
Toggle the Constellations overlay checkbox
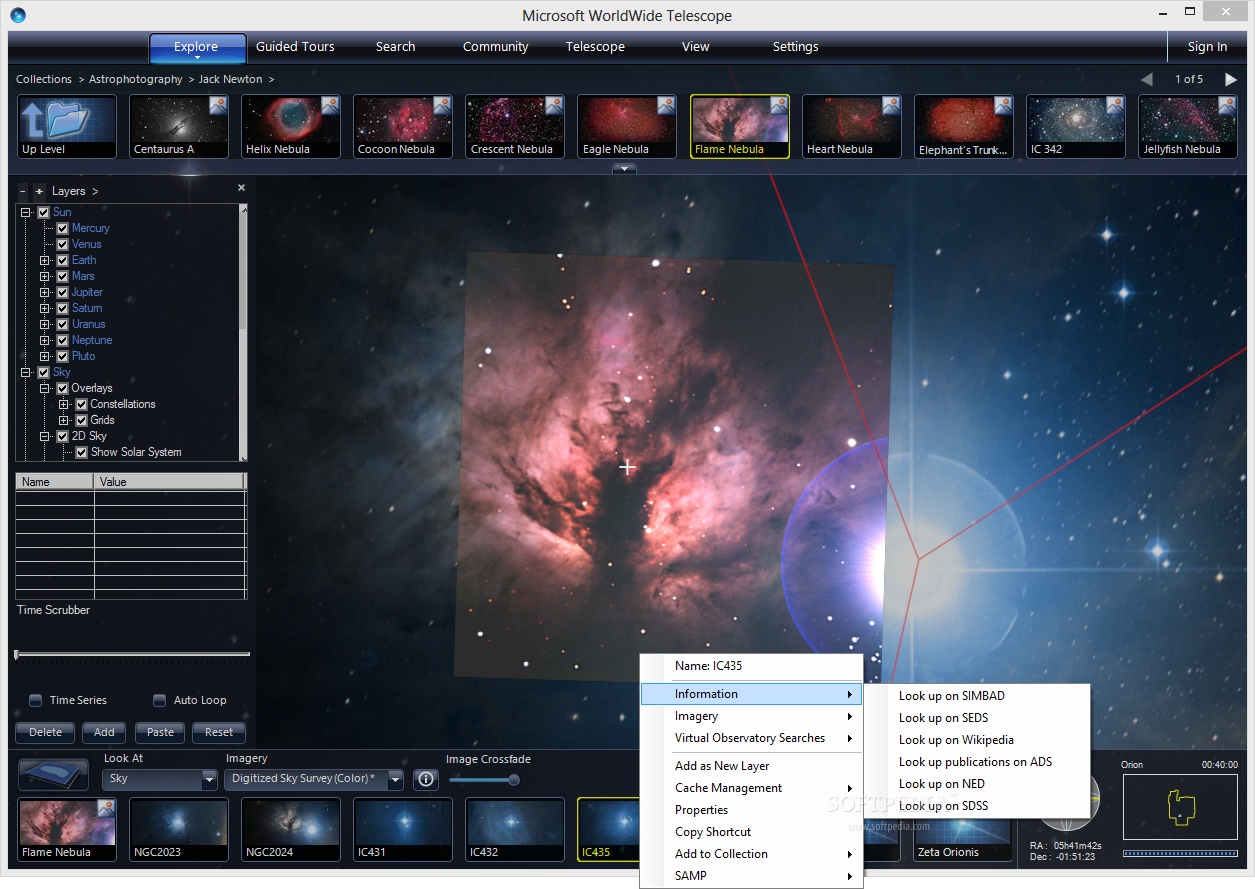pos(82,404)
